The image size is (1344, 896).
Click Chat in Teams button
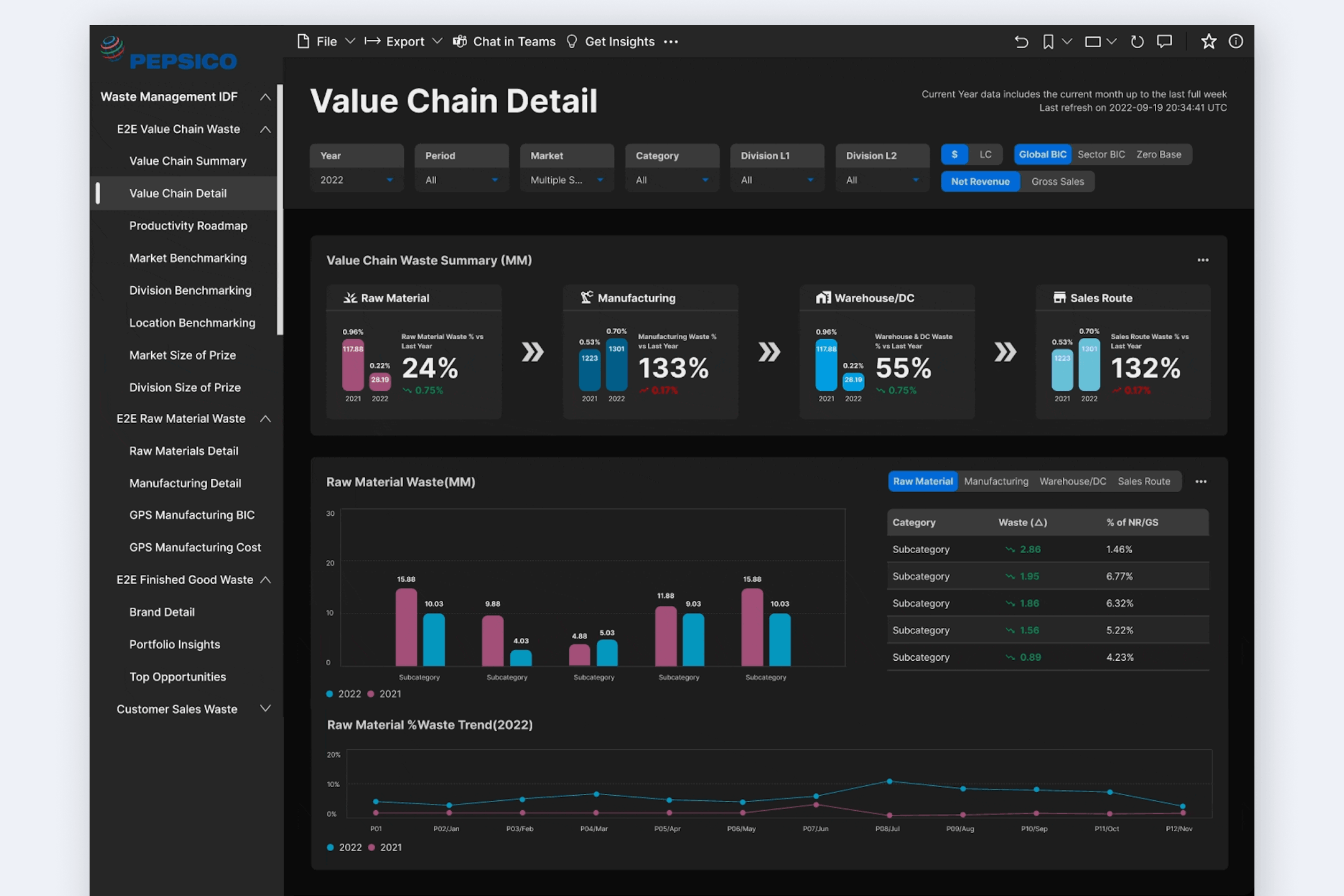[504, 42]
